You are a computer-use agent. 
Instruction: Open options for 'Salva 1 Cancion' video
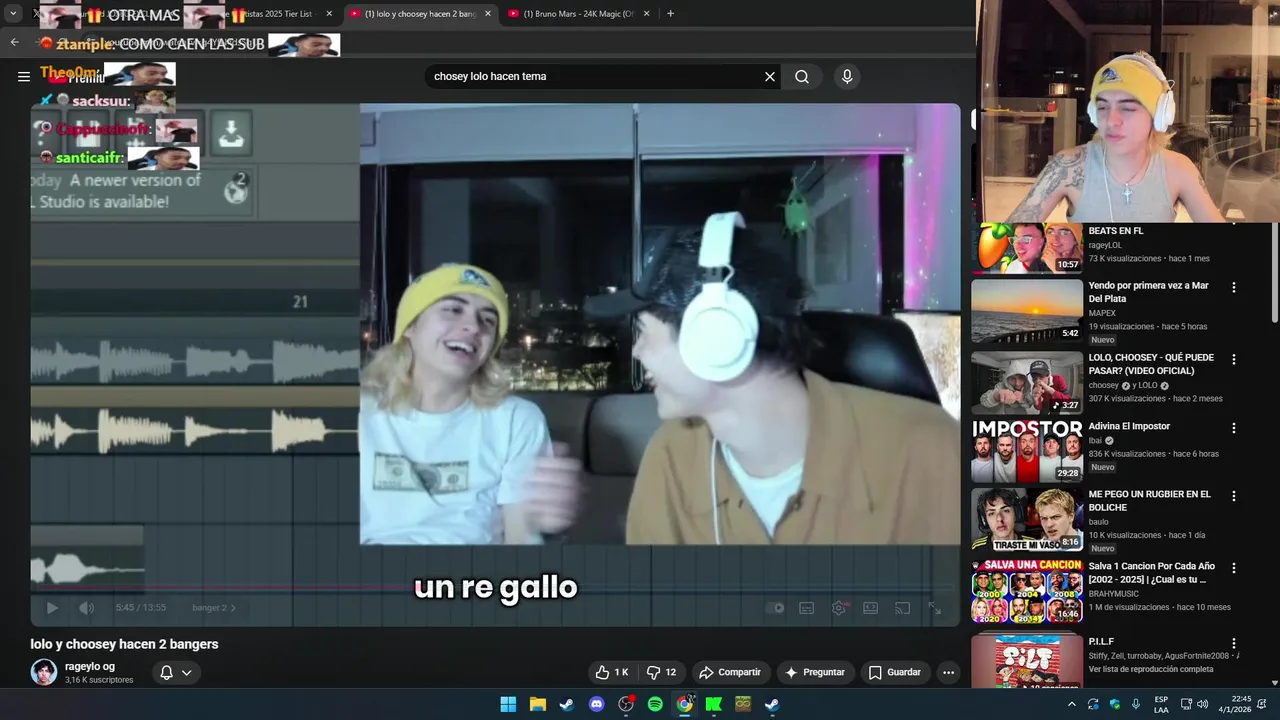coord(1233,568)
